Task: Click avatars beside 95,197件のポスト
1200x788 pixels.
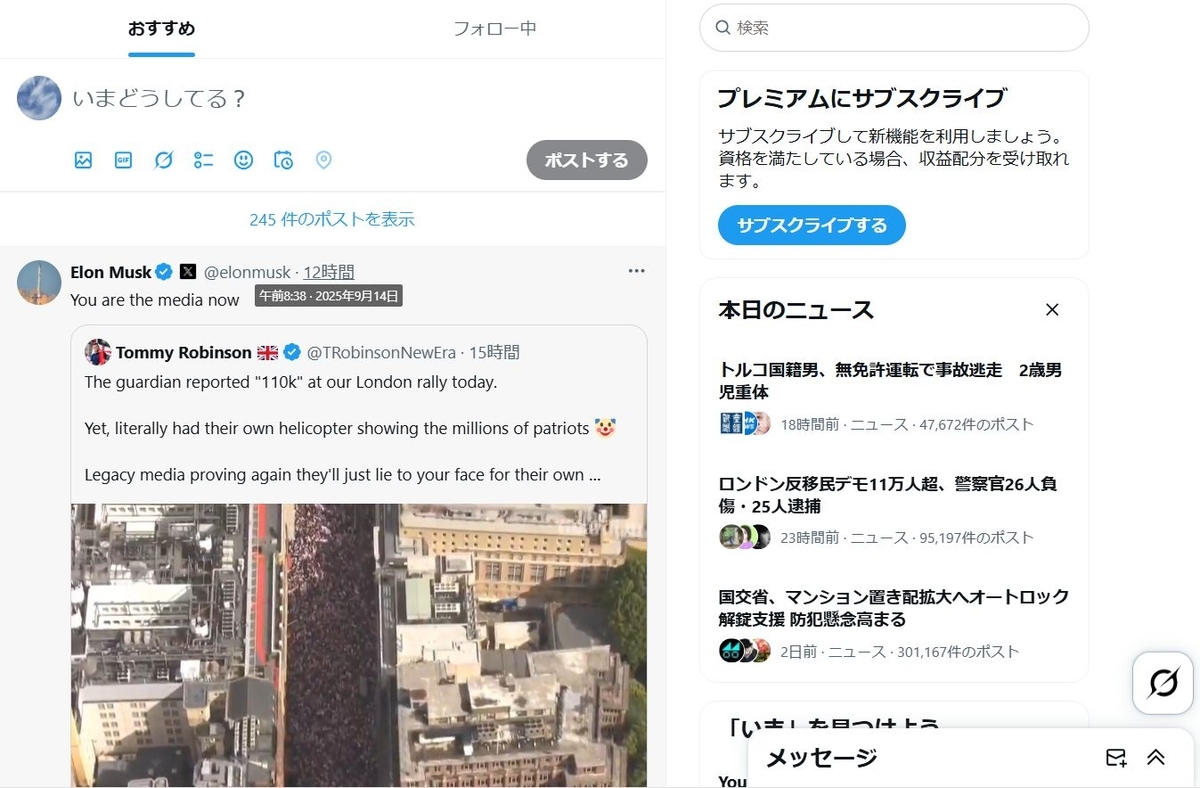Action: tap(745, 537)
